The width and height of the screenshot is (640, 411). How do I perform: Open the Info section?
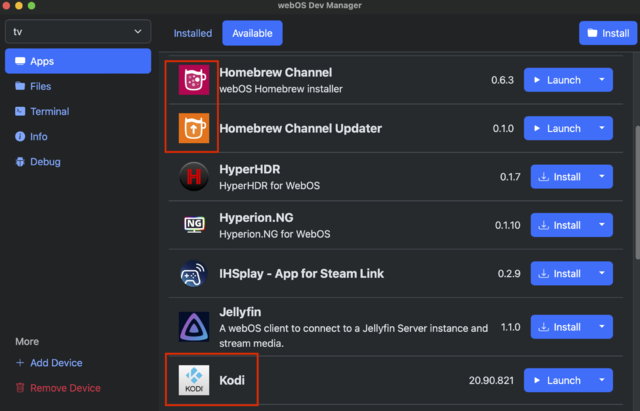78,137
